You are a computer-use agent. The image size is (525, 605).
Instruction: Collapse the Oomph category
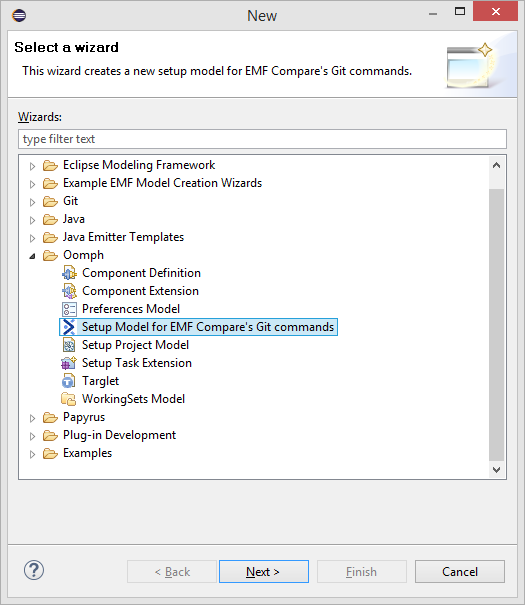pyautogui.click(x=32, y=256)
